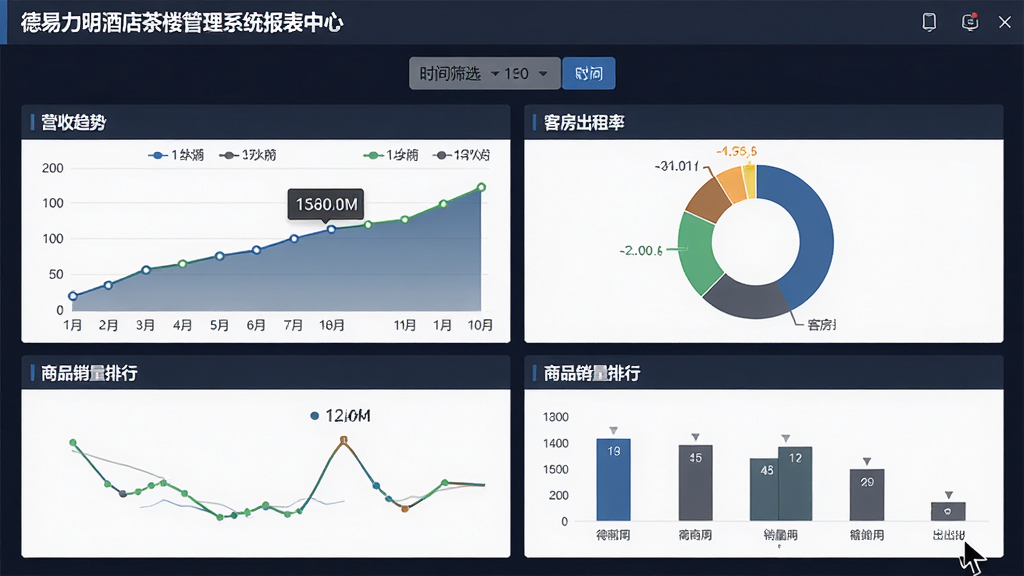
Task: Click the bar labeled 46
Action: click(x=764, y=490)
